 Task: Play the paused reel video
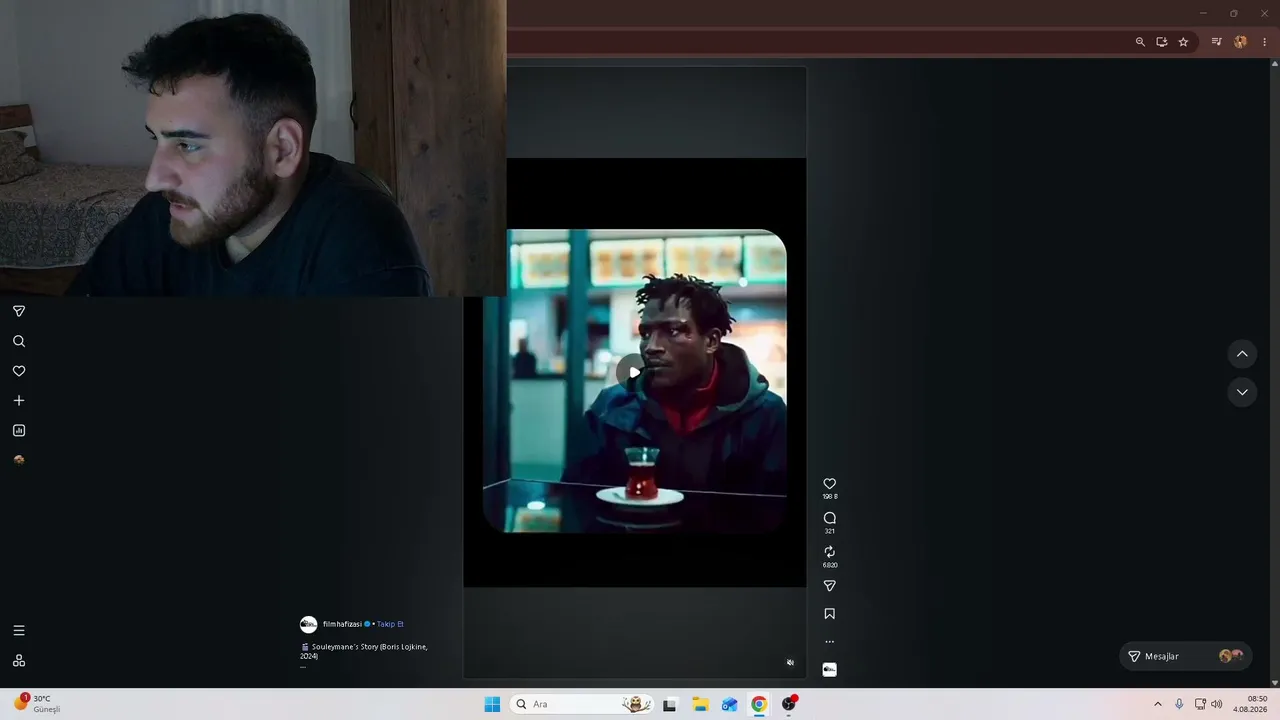click(633, 372)
